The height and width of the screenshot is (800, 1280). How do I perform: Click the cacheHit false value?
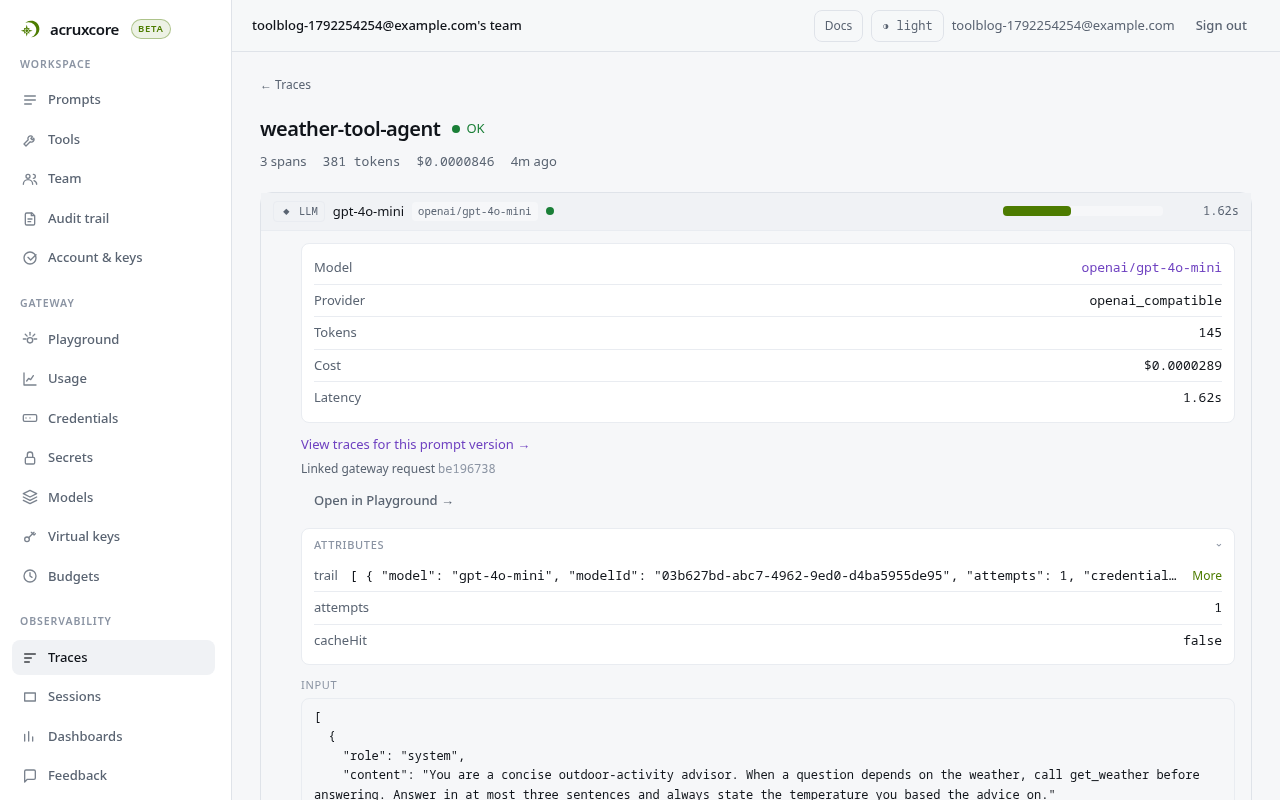click(x=1202, y=641)
